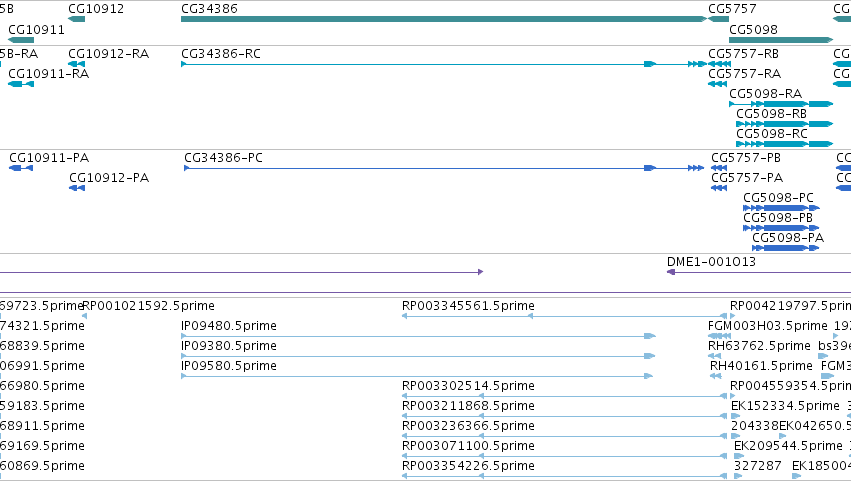Select the CG5757 gene label

click(732, 9)
